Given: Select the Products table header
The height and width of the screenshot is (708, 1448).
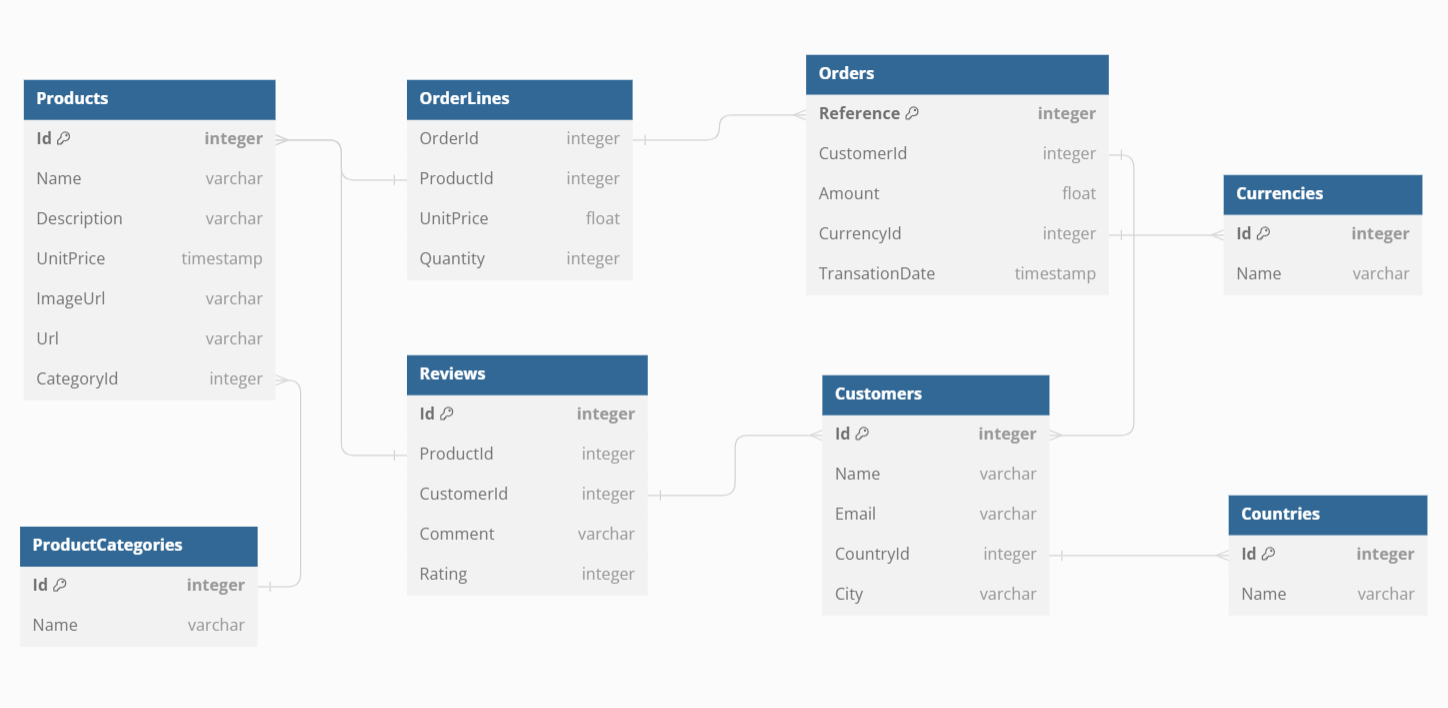Looking at the screenshot, I should 149,99.
